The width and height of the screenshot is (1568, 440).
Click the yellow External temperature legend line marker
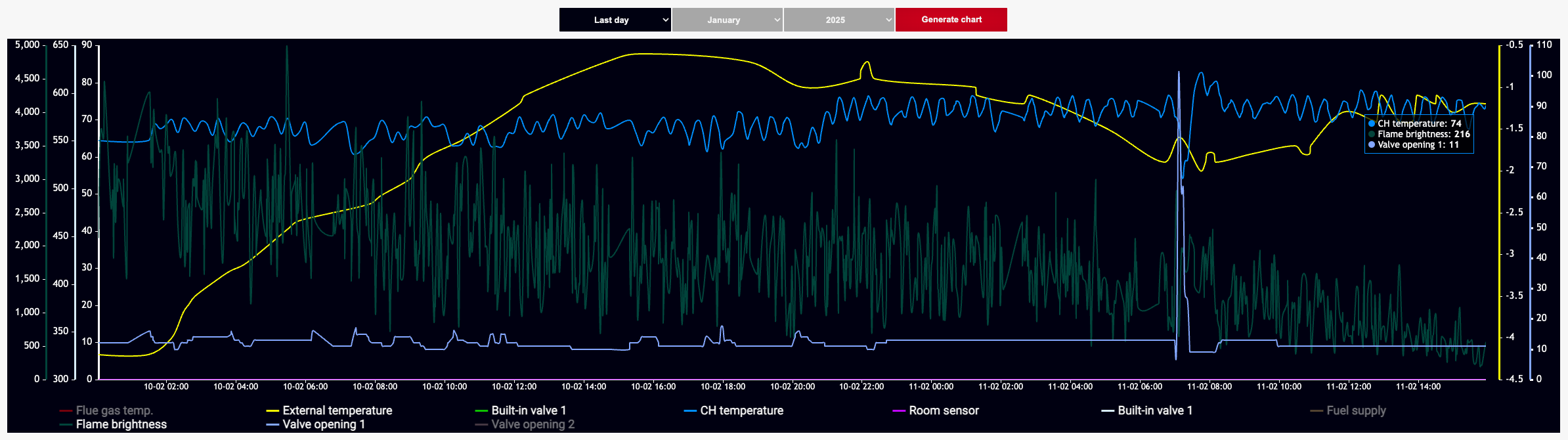click(x=272, y=411)
